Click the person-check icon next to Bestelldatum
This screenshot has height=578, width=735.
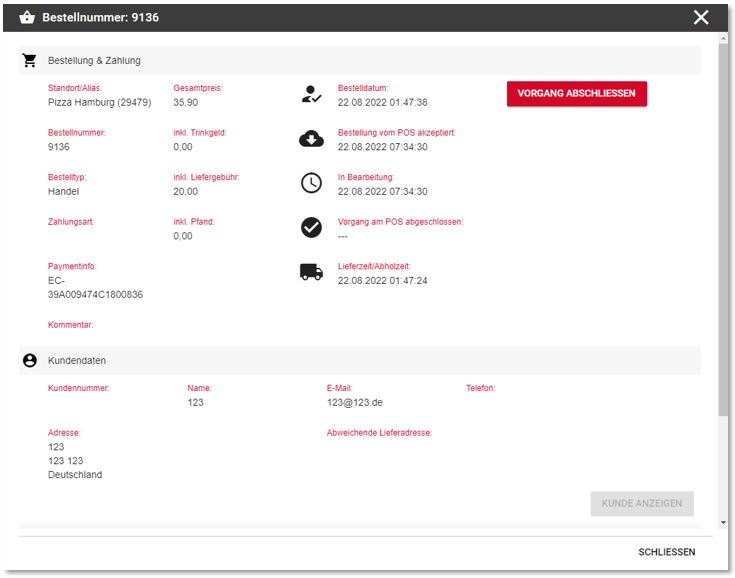tap(311, 95)
